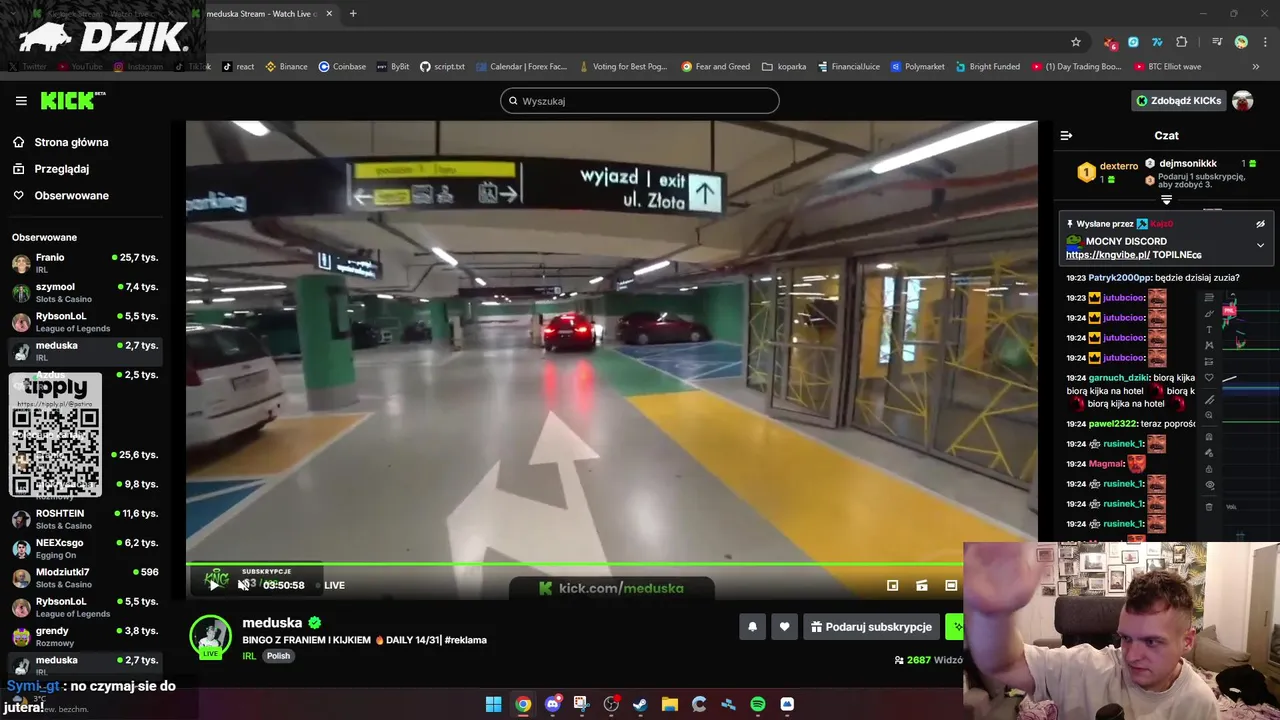Viewport: 1280px width, 720px height.
Task: Open ROSHTEIN's channel in sidebar
Action: click(x=85, y=519)
